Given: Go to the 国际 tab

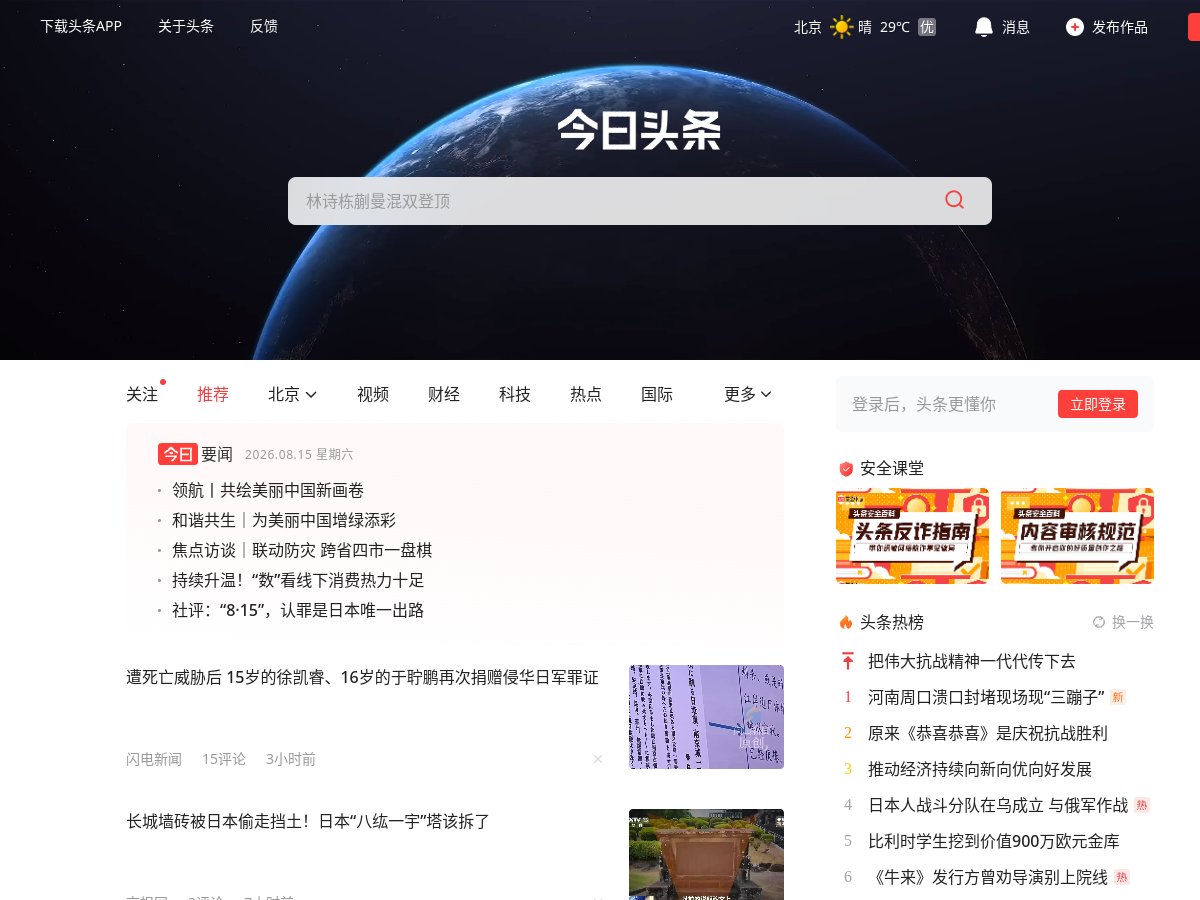Looking at the screenshot, I should coord(657,394).
